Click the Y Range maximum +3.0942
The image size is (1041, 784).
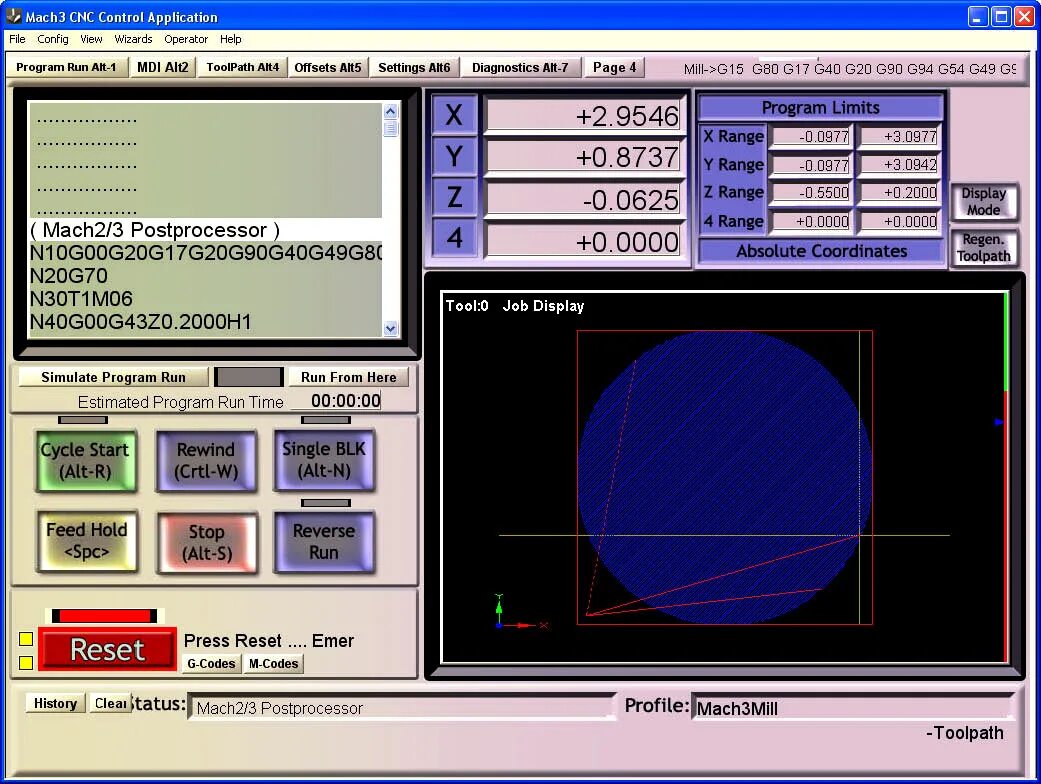pos(899,165)
